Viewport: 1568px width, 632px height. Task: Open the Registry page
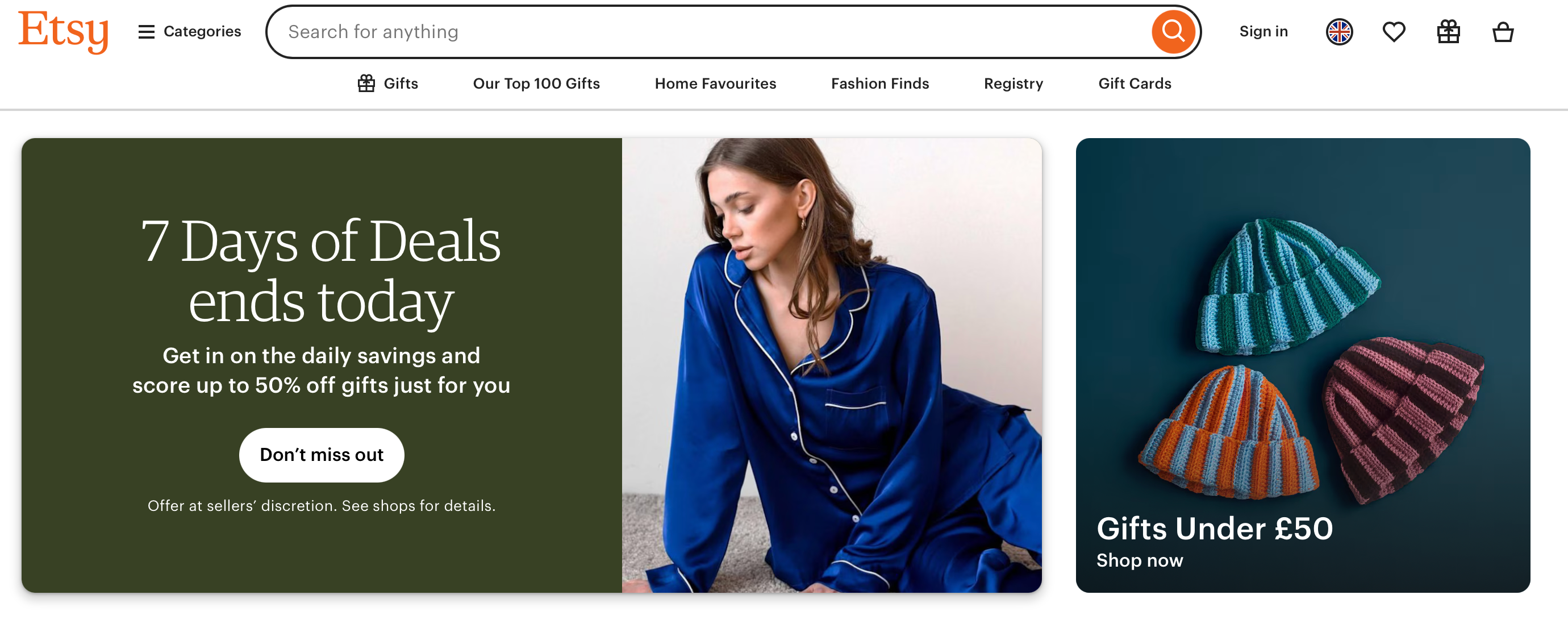(1013, 84)
